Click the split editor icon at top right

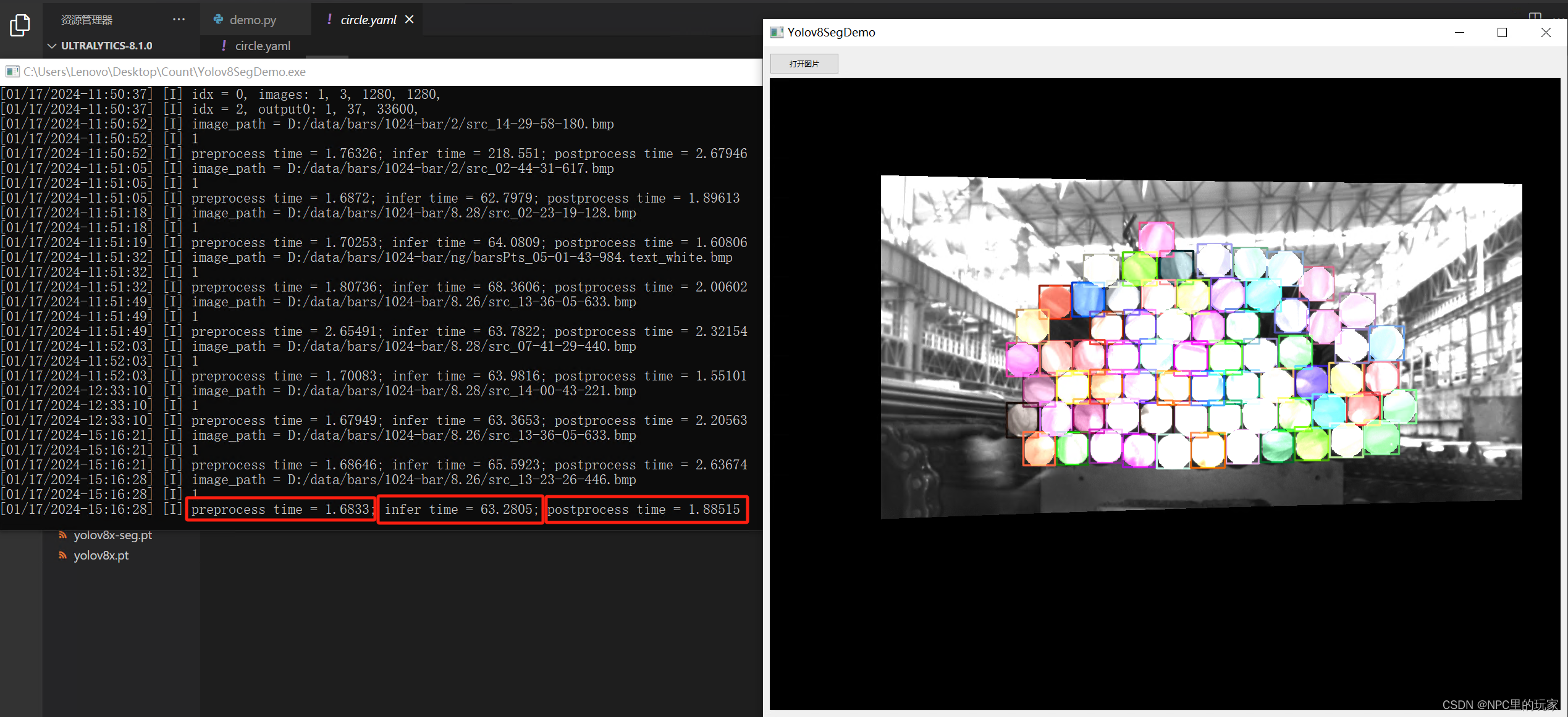click(x=1535, y=15)
